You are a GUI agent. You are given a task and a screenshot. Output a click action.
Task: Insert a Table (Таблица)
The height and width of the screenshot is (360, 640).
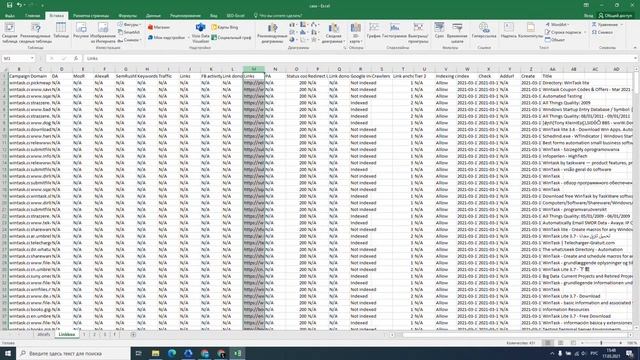pyautogui.click(x=61, y=31)
